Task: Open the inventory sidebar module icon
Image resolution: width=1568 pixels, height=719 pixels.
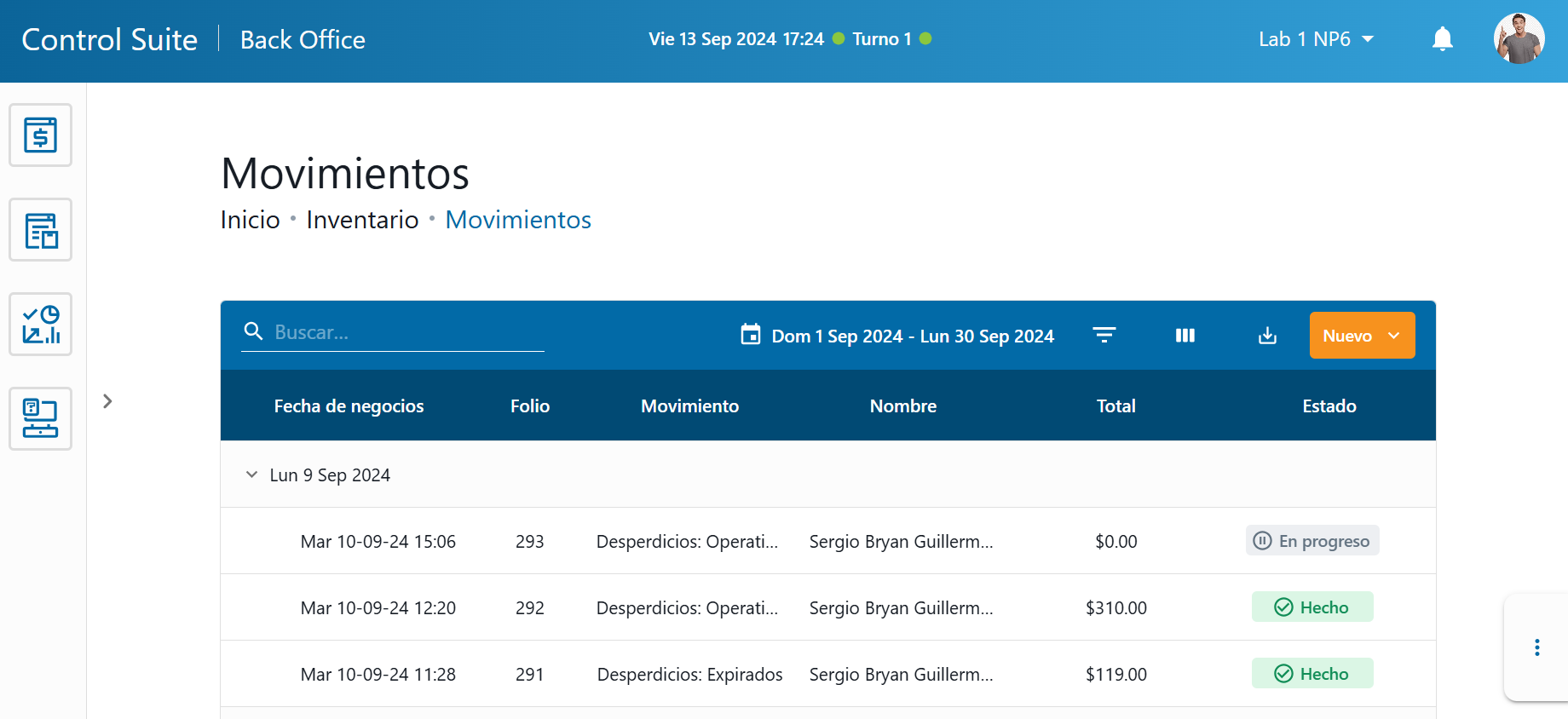Action: click(40, 230)
